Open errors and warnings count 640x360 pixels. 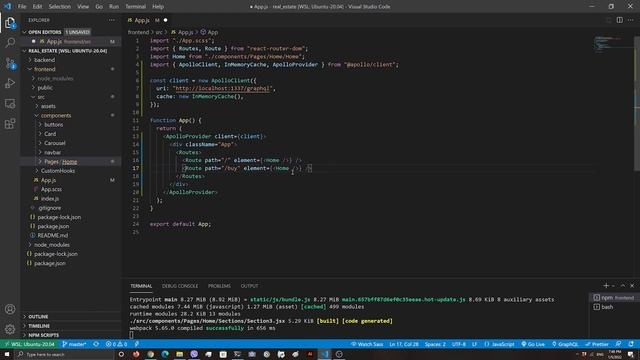[x=116, y=344]
